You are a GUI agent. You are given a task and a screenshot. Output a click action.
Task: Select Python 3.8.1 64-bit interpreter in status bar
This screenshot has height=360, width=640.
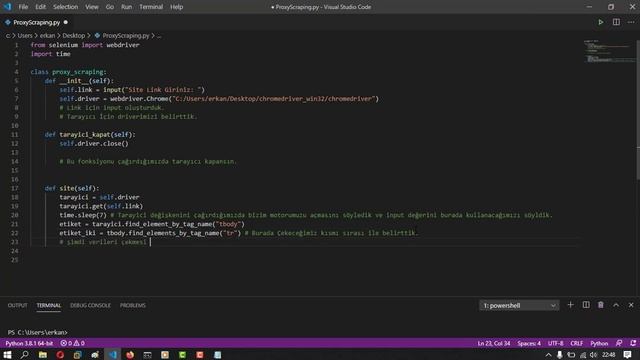29,343
